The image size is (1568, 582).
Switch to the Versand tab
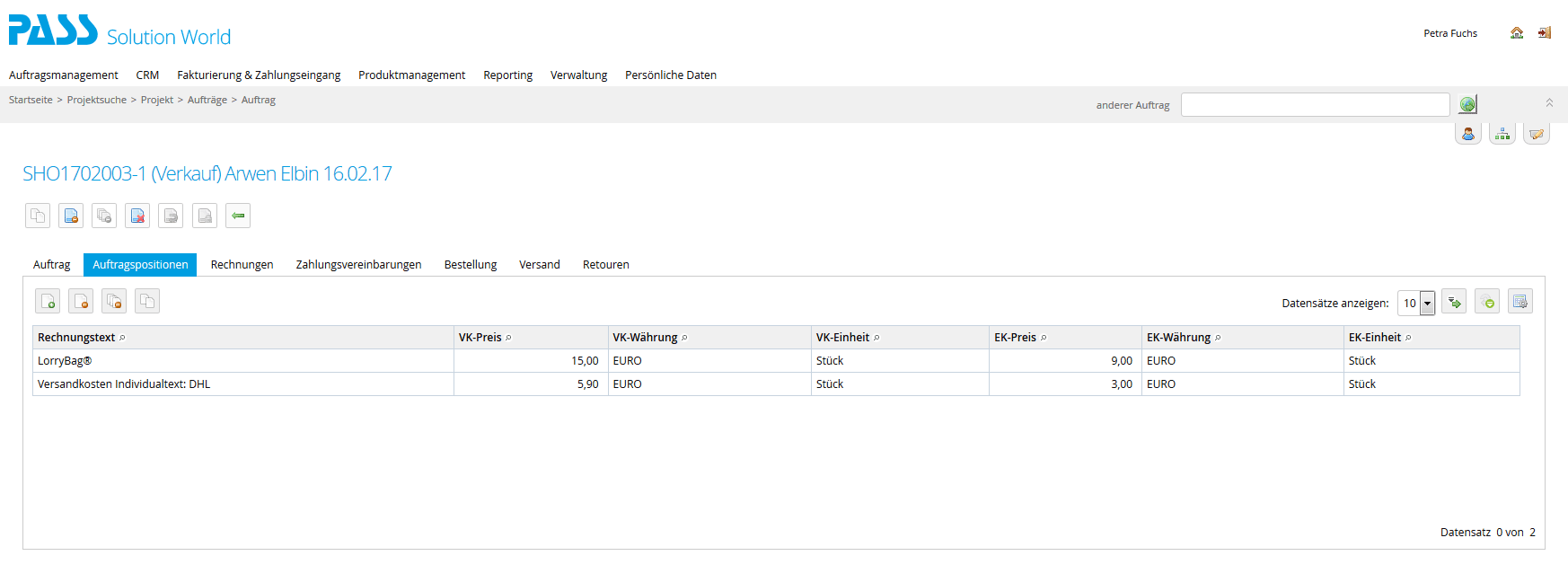coord(539,265)
